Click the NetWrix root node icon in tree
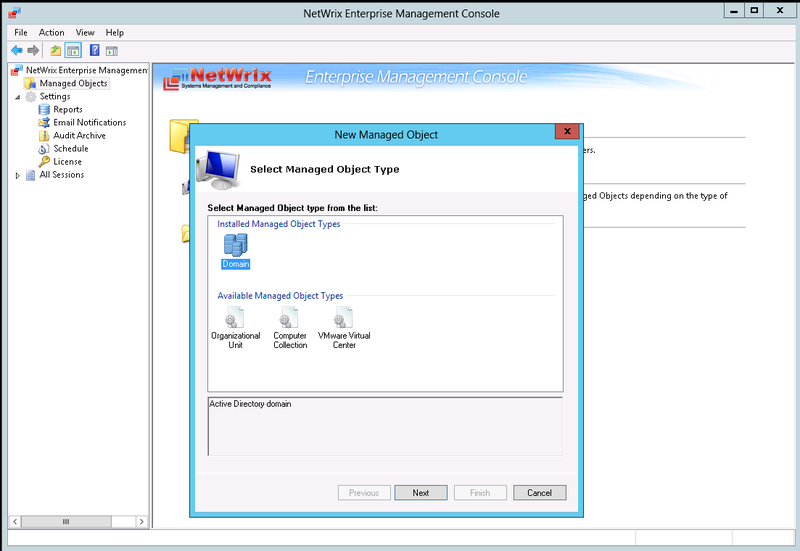 pos(17,70)
